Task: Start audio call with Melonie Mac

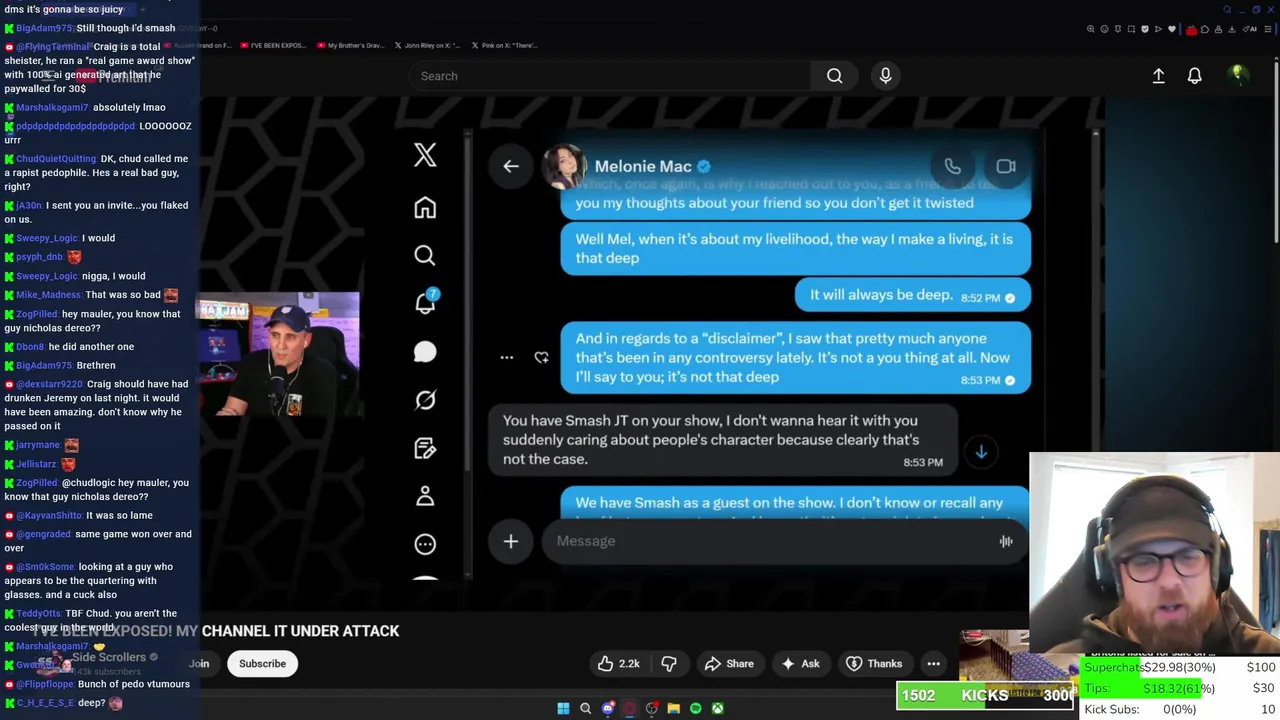Action: click(952, 167)
